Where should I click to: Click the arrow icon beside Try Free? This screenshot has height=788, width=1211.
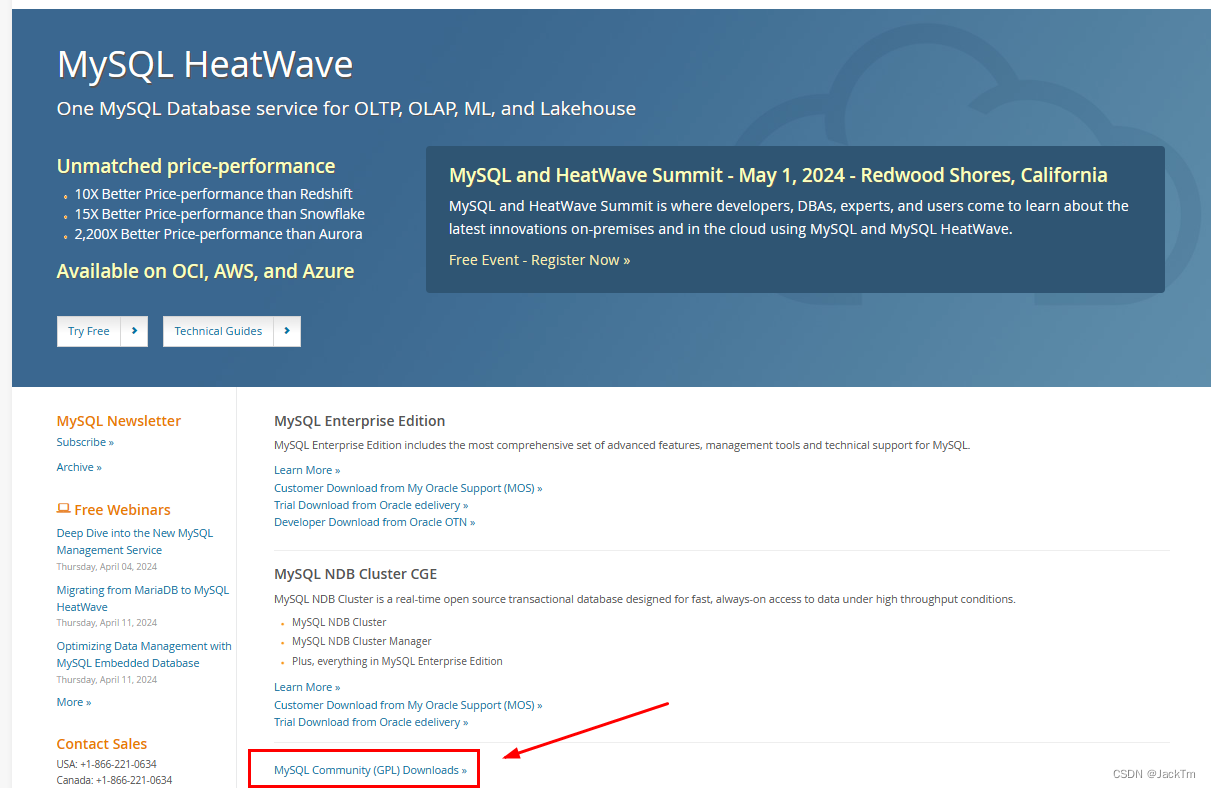pos(134,331)
